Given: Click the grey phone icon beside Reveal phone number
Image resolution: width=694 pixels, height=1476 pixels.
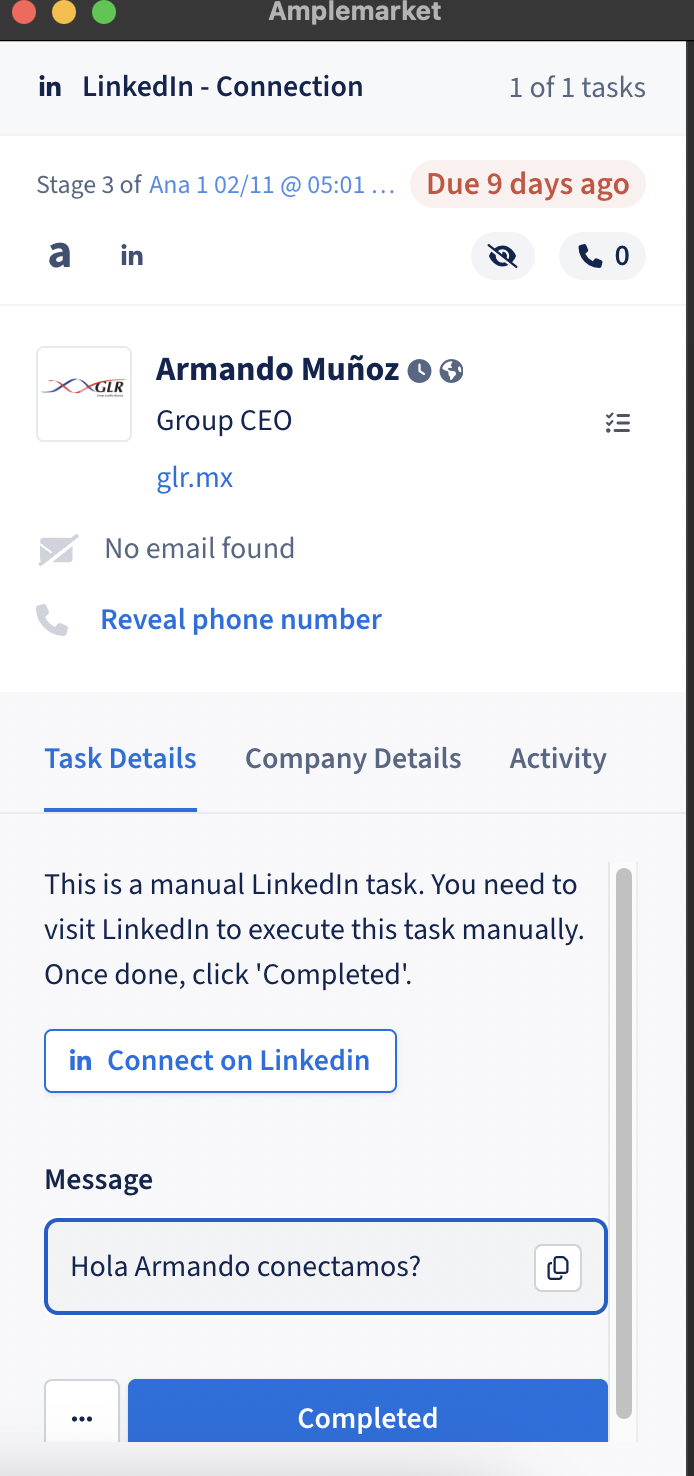Looking at the screenshot, I should coord(52,620).
